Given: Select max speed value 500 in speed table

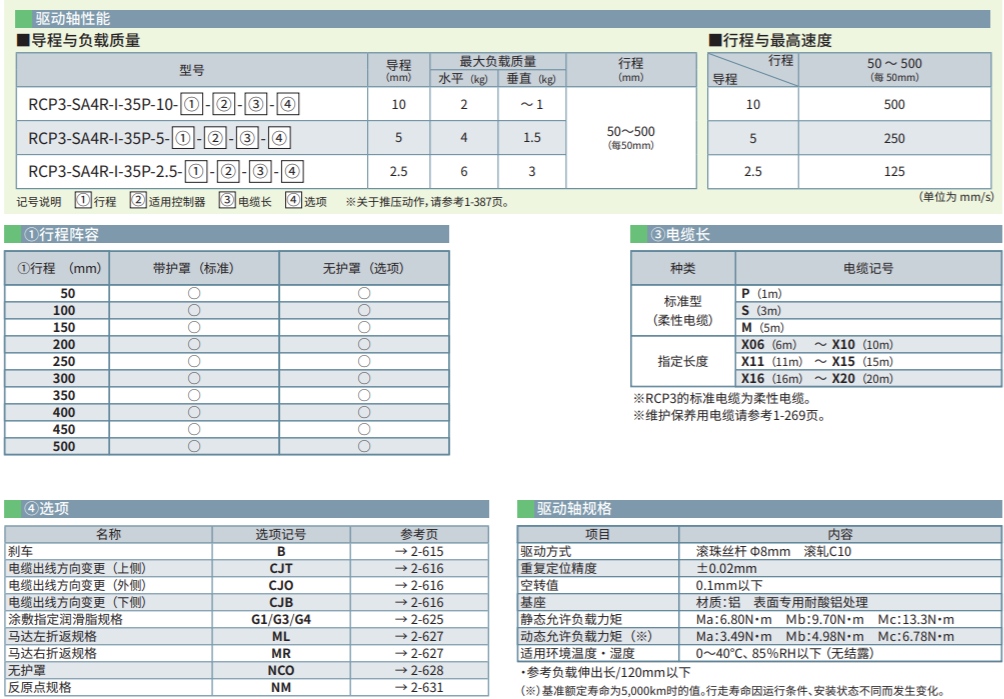Looking at the screenshot, I should pos(894,104).
